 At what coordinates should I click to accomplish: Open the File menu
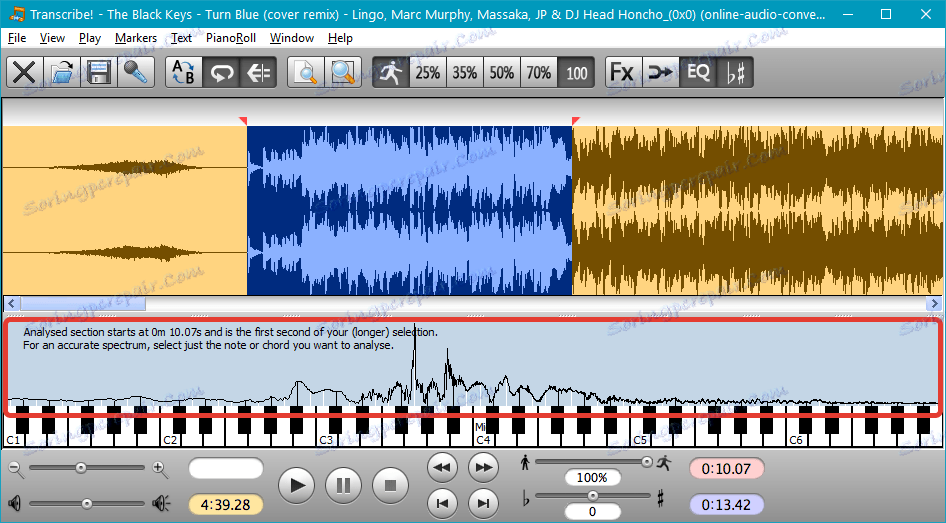17,38
